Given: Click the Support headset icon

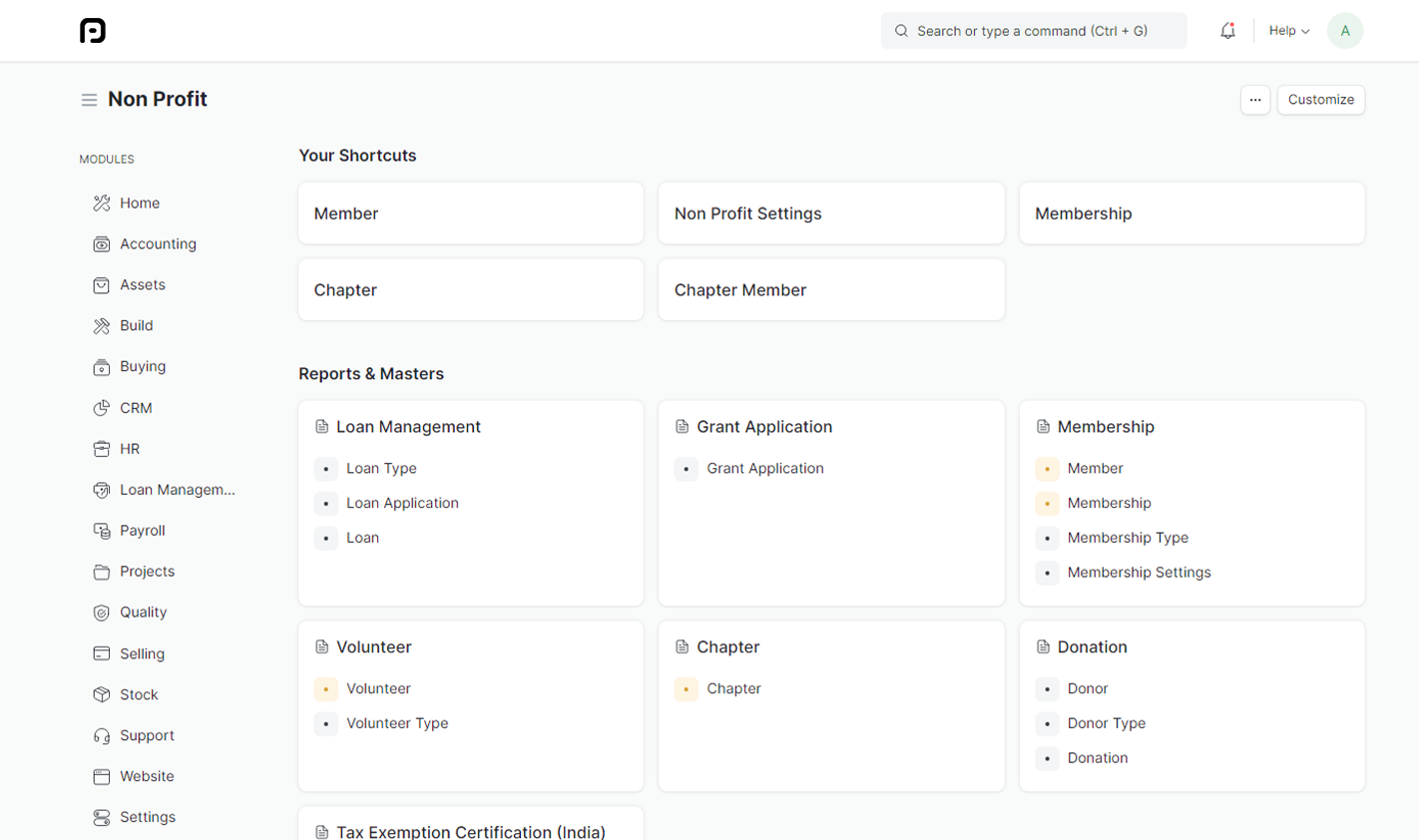Looking at the screenshot, I should click(x=102, y=736).
